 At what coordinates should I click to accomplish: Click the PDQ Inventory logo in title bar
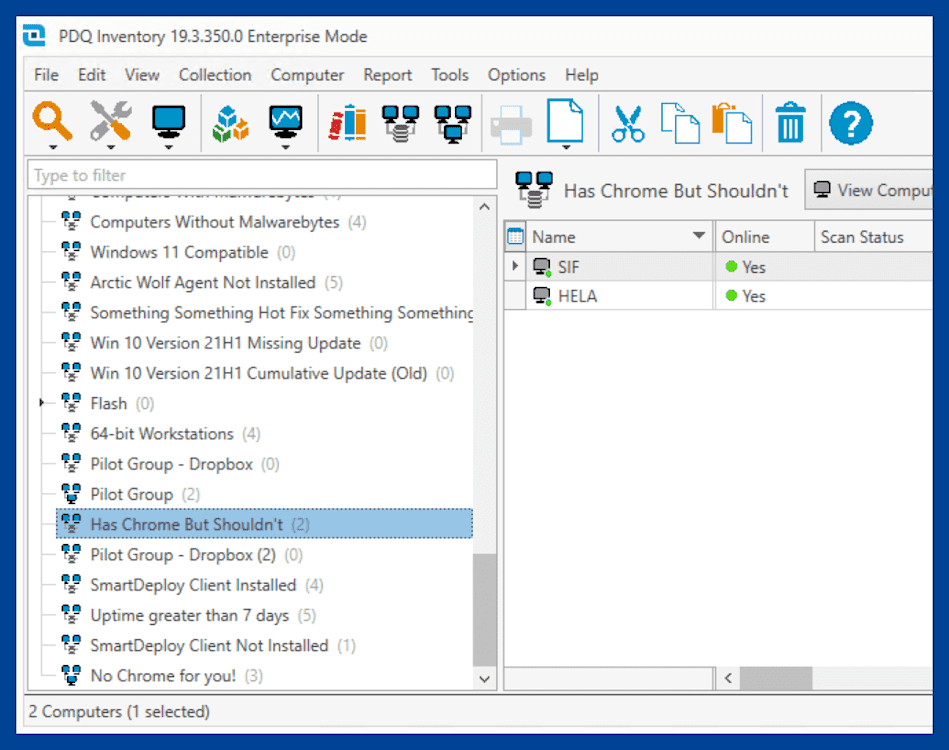click(x=34, y=36)
